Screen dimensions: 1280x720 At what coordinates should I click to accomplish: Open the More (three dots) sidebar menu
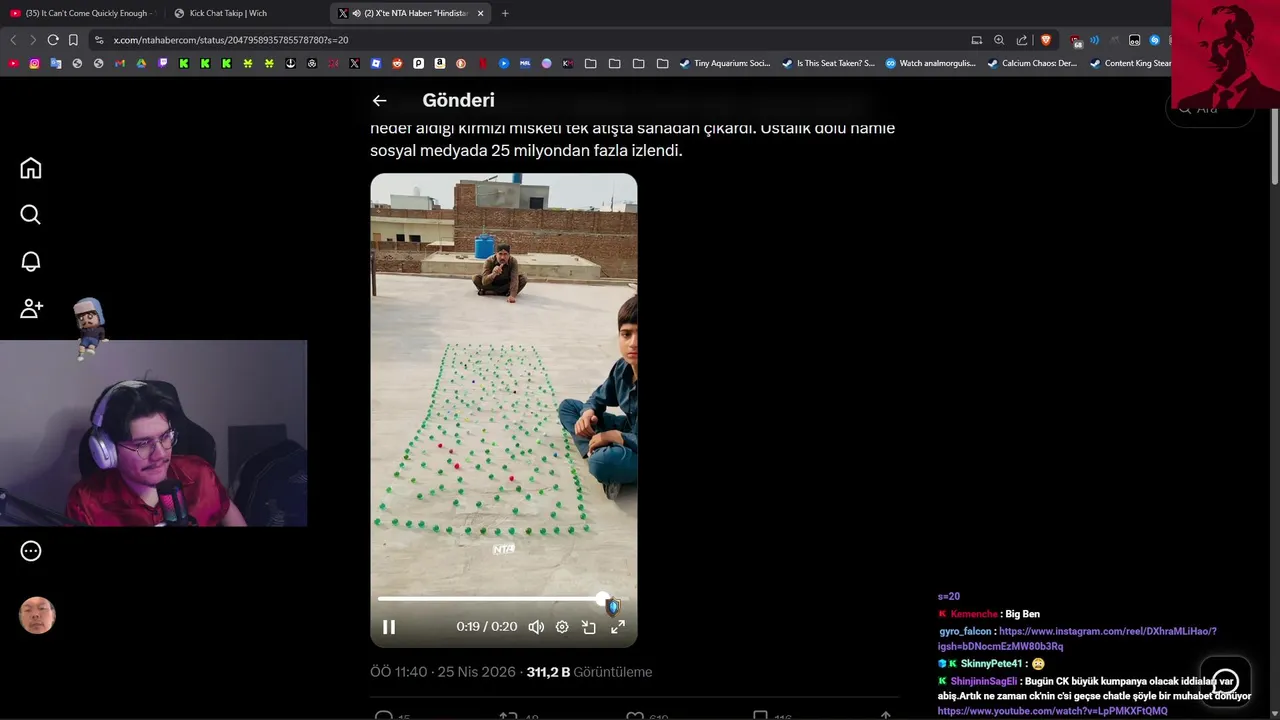tap(31, 551)
